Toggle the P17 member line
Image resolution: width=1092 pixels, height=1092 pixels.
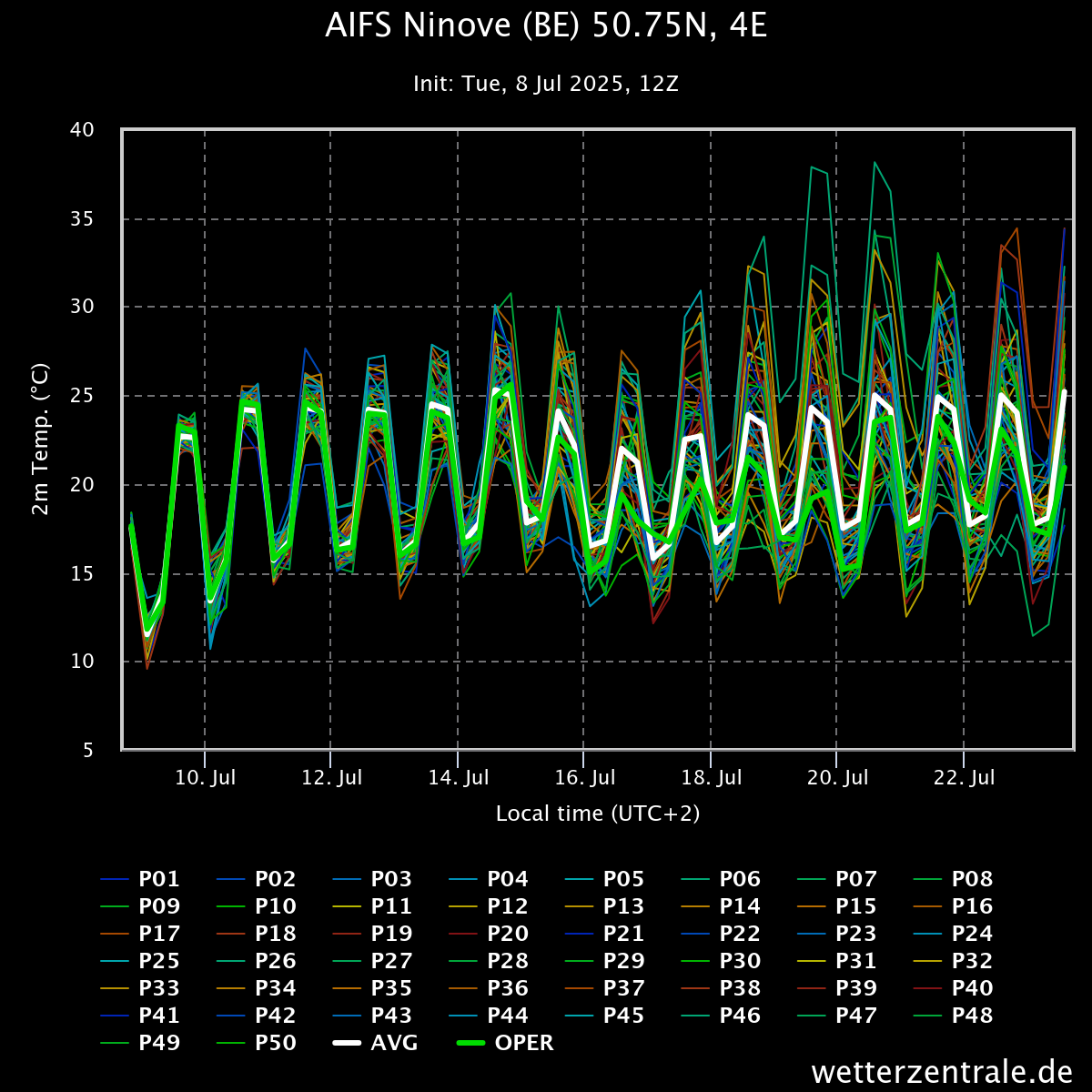point(140,934)
